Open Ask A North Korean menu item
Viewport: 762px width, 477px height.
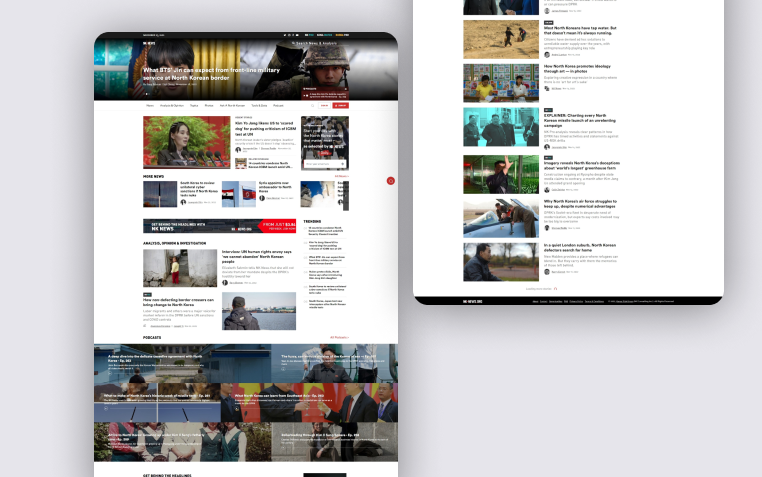pyautogui.click(x=232, y=105)
